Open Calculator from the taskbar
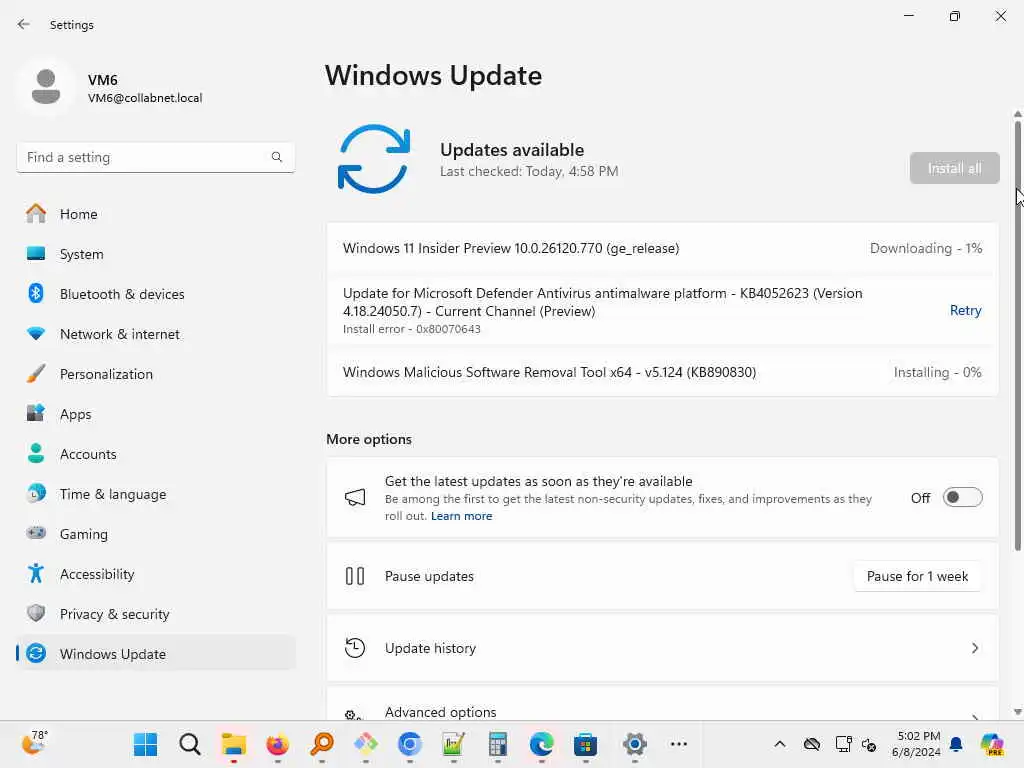This screenshot has height=768, width=1024. coord(498,744)
